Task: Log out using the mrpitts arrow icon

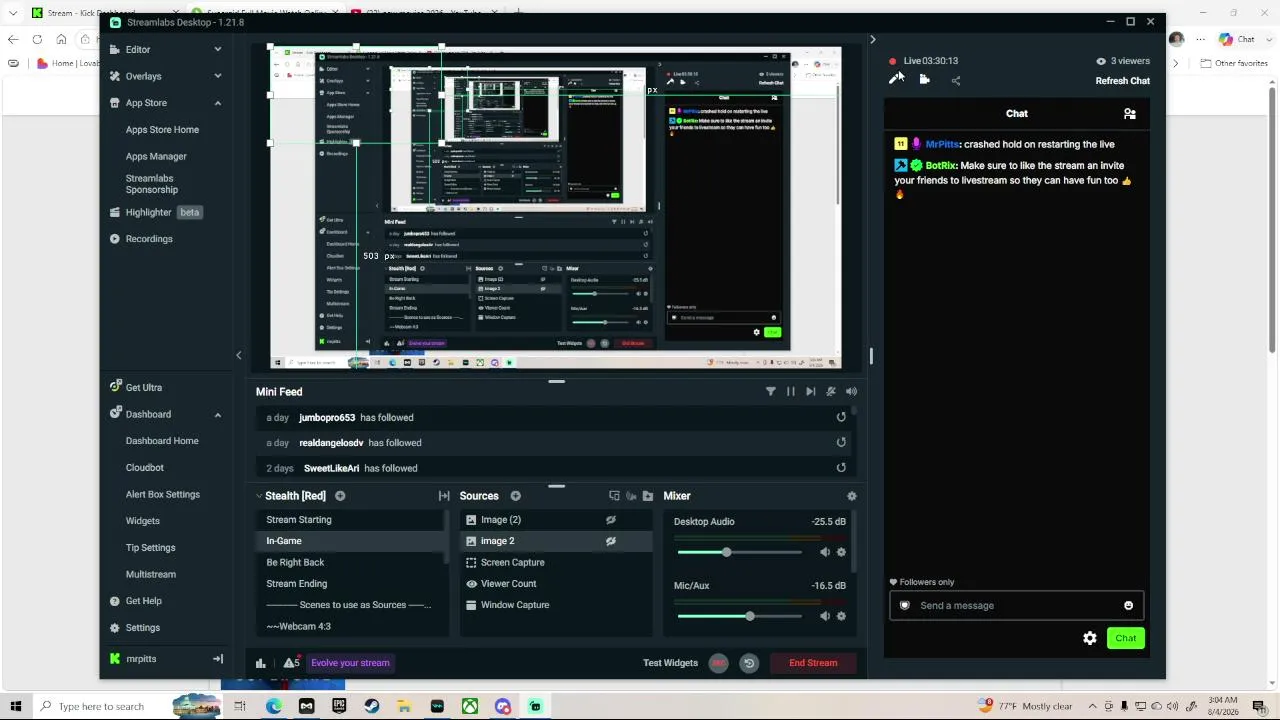Action: 217,659
